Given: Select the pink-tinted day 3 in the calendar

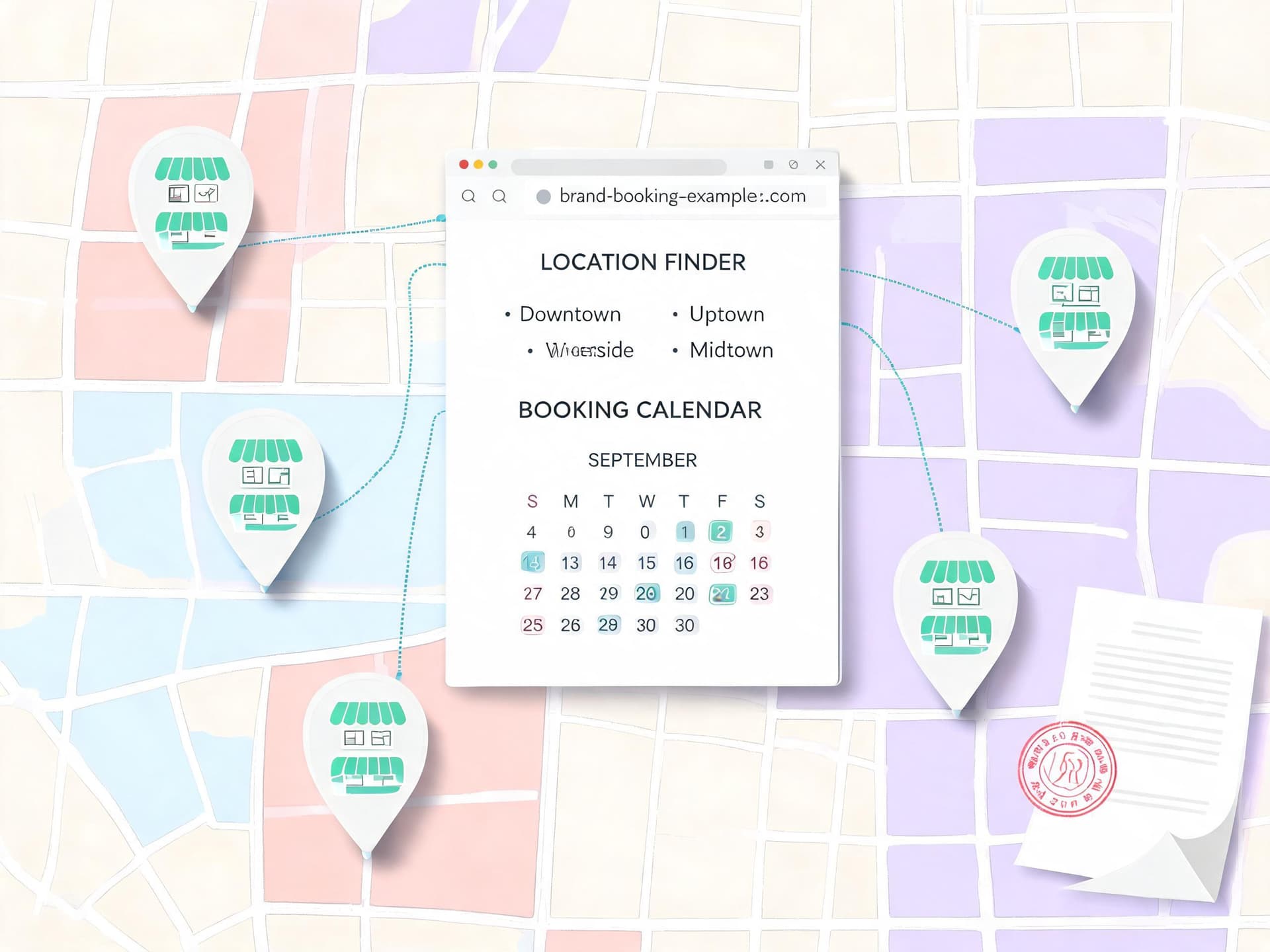Looking at the screenshot, I should tap(759, 532).
